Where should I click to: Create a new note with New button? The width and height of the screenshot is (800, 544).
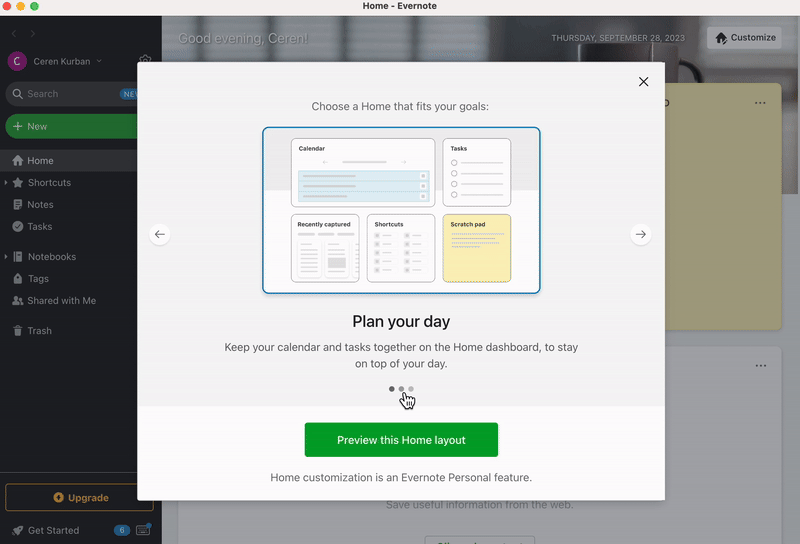71,126
